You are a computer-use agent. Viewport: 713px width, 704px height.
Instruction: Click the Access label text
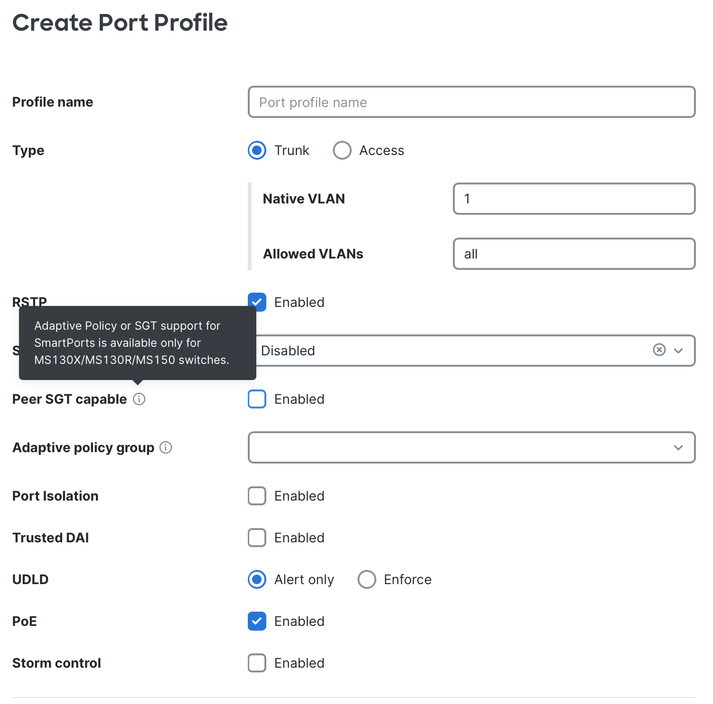pos(382,151)
